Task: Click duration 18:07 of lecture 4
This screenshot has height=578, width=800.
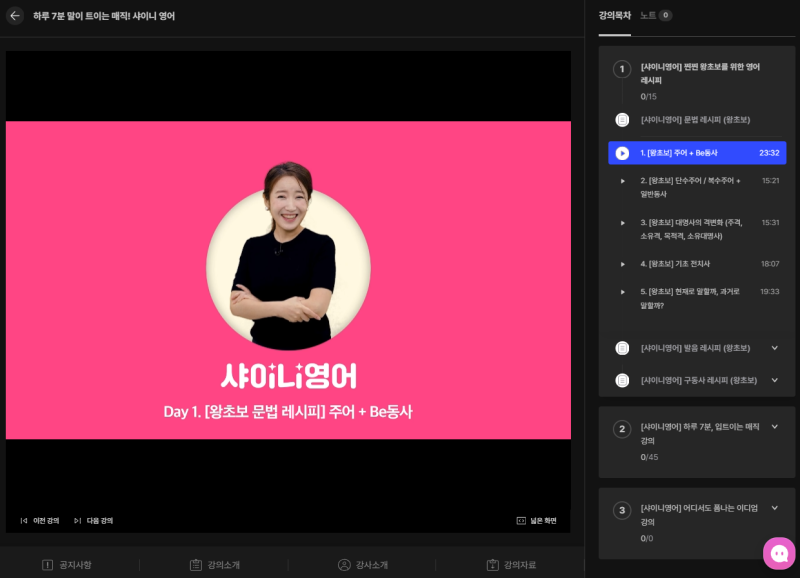Action: [x=770, y=264]
